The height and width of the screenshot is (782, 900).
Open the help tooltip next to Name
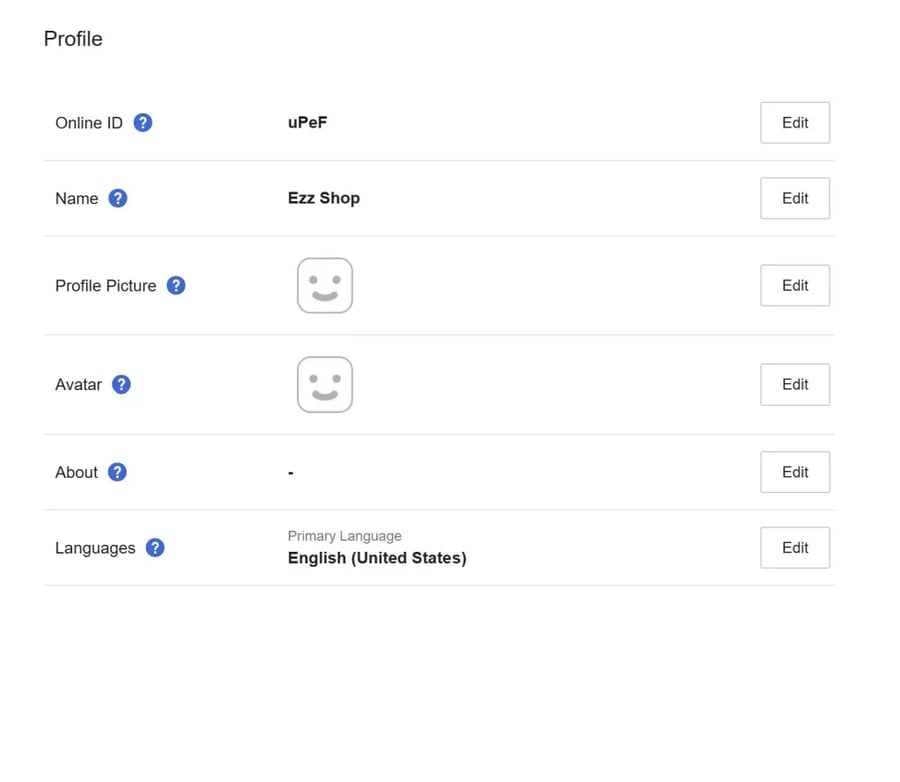tap(118, 198)
